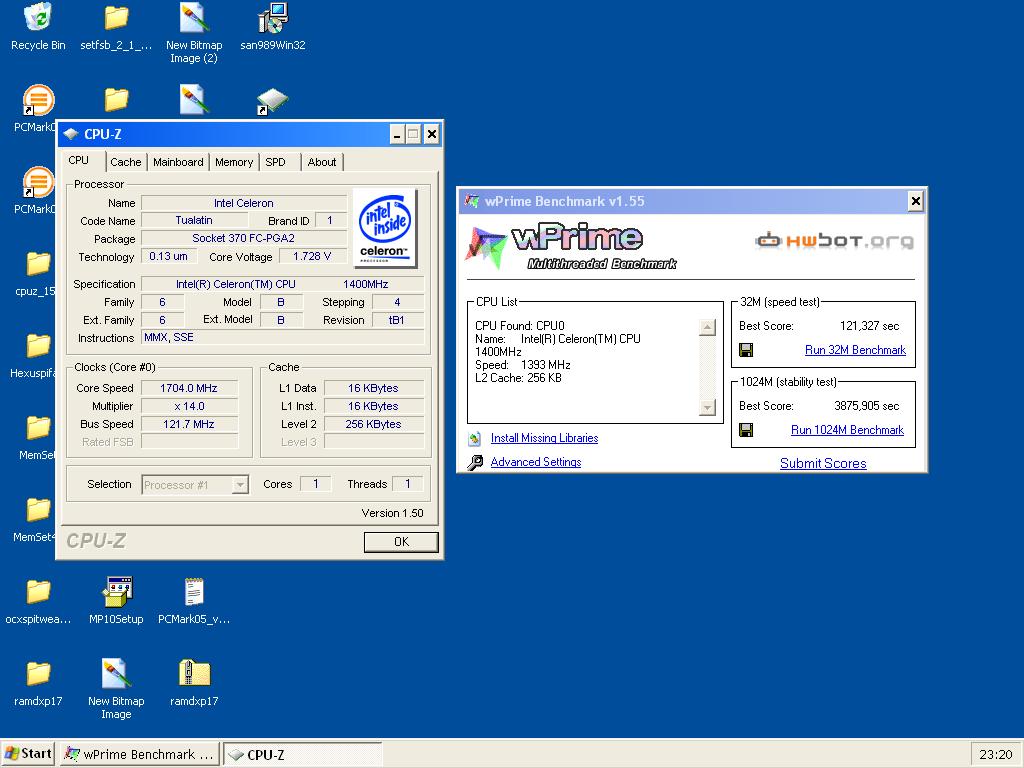Screen dimensions: 1024x768
Task: Click the save icon for 32M score
Action: tap(746, 350)
